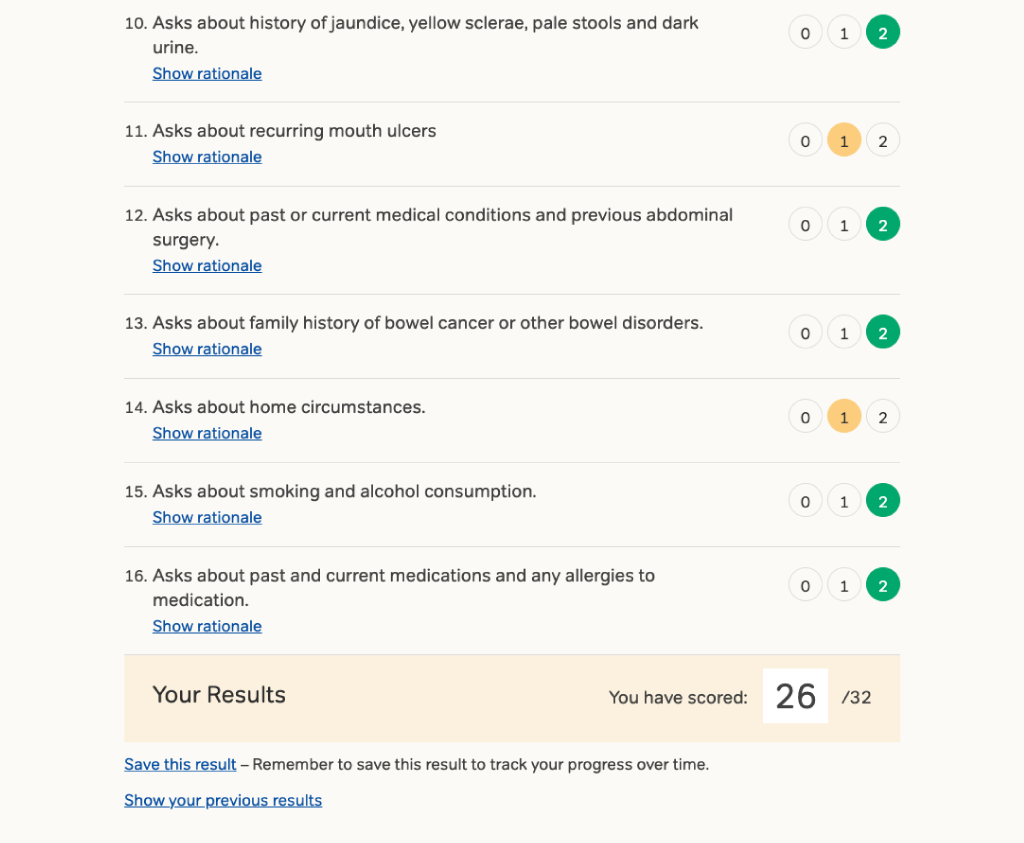Select score 1 for question 10 jaundice

click(844, 34)
